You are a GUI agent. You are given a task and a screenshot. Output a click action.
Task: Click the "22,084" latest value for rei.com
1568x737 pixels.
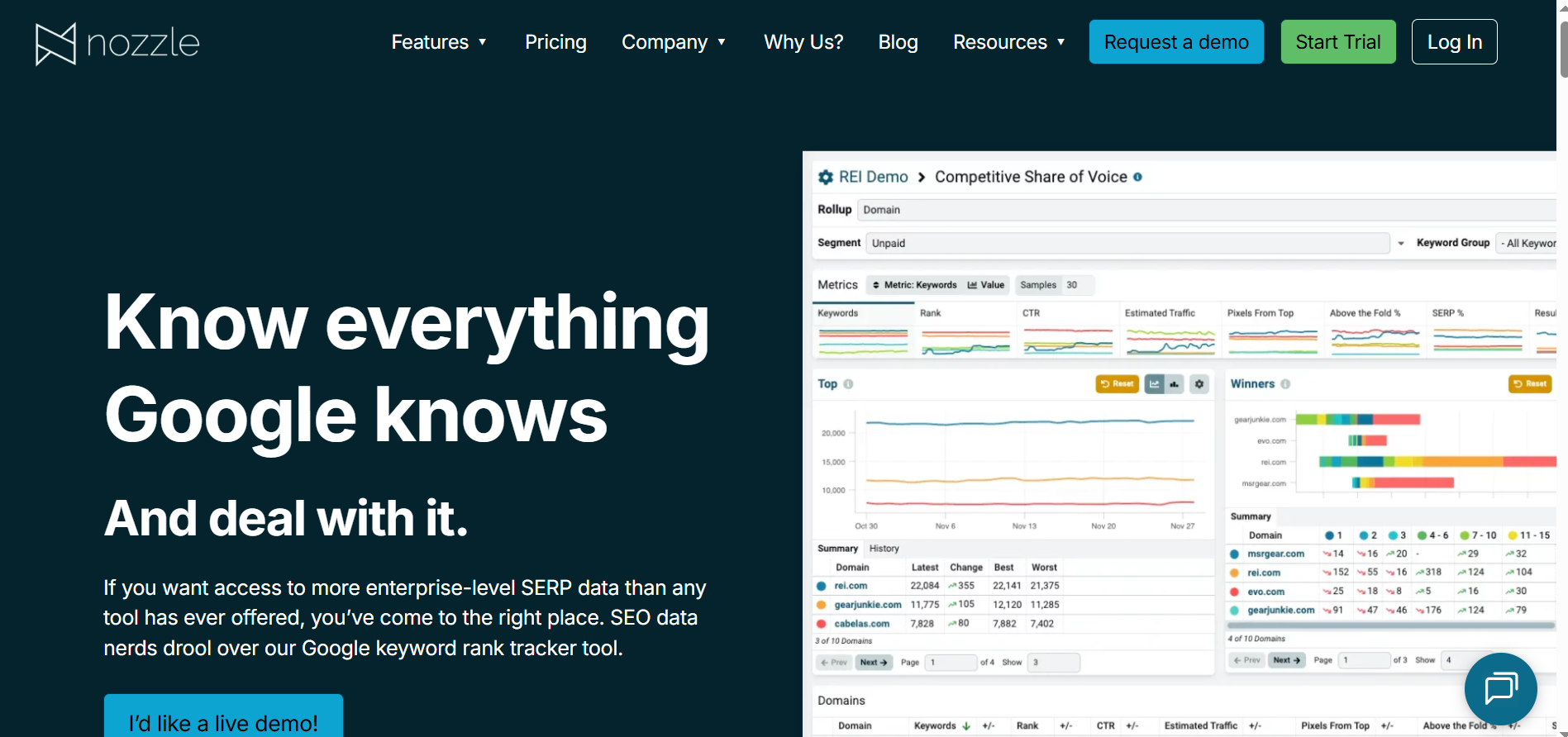click(x=924, y=586)
